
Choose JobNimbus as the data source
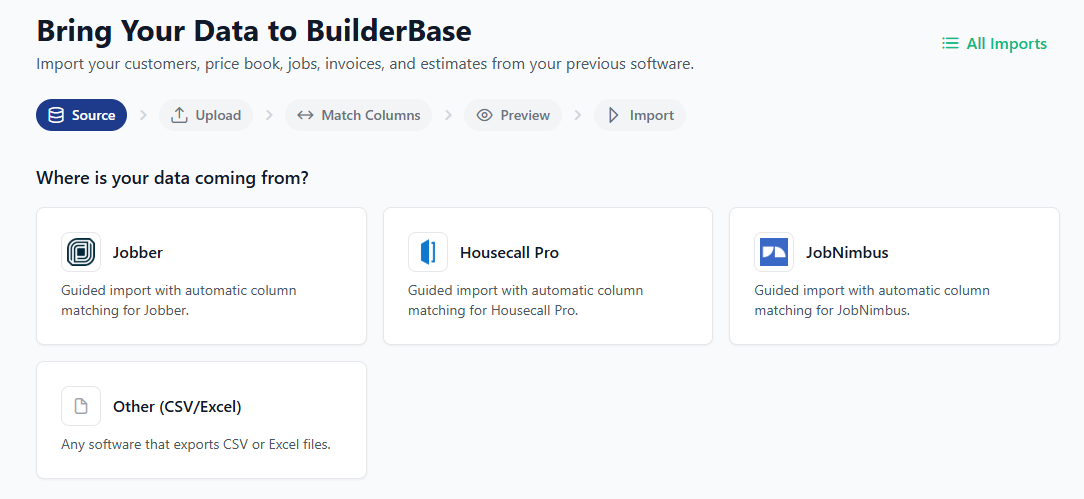tap(895, 276)
